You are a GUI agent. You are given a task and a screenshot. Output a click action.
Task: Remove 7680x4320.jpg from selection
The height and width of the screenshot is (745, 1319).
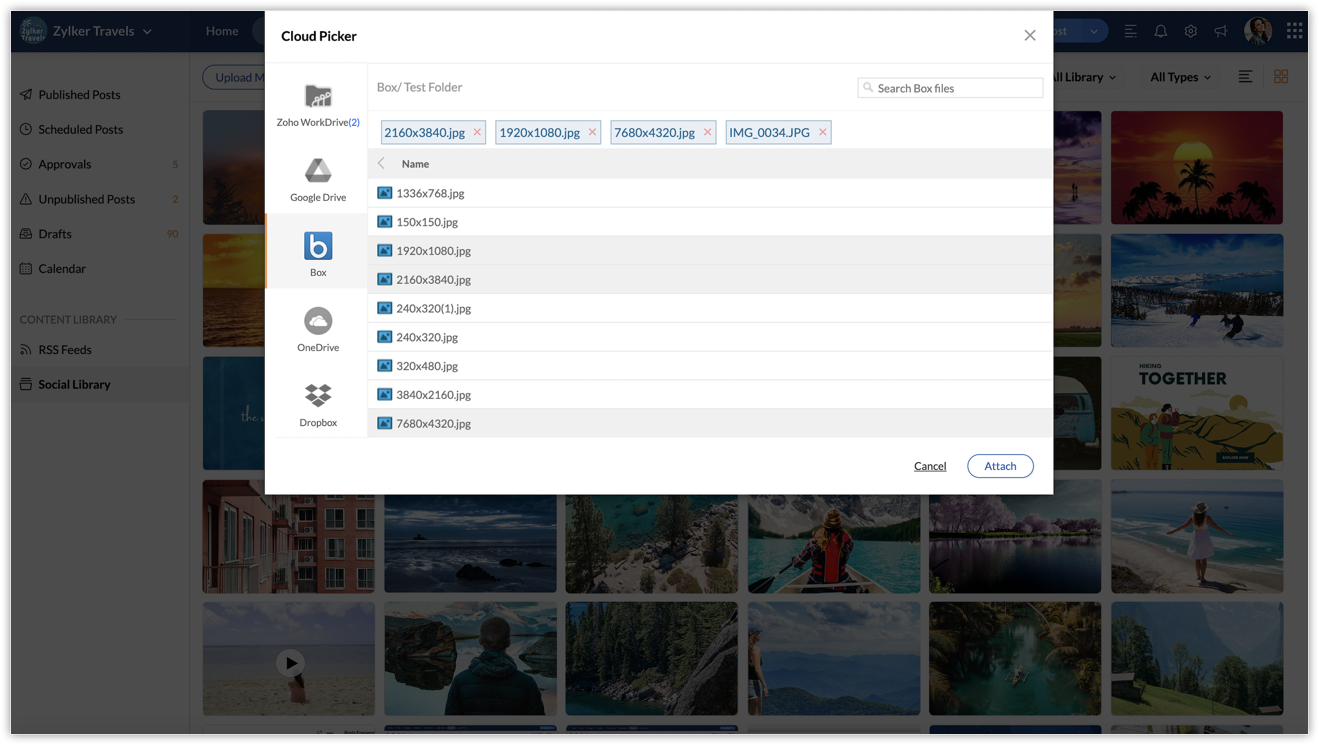pos(707,132)
